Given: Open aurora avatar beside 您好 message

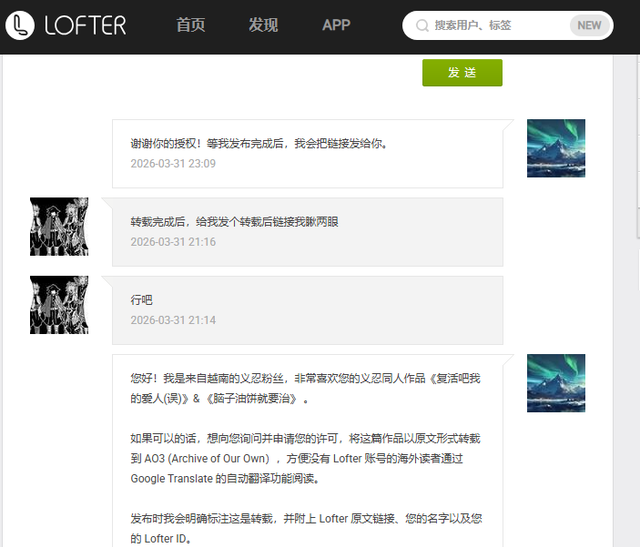Looking at the screenshot, I should [x=556, y=383].
